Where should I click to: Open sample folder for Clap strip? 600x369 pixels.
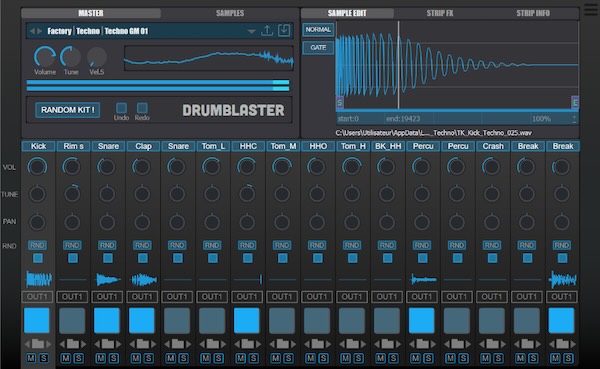(x=142, y=344)
